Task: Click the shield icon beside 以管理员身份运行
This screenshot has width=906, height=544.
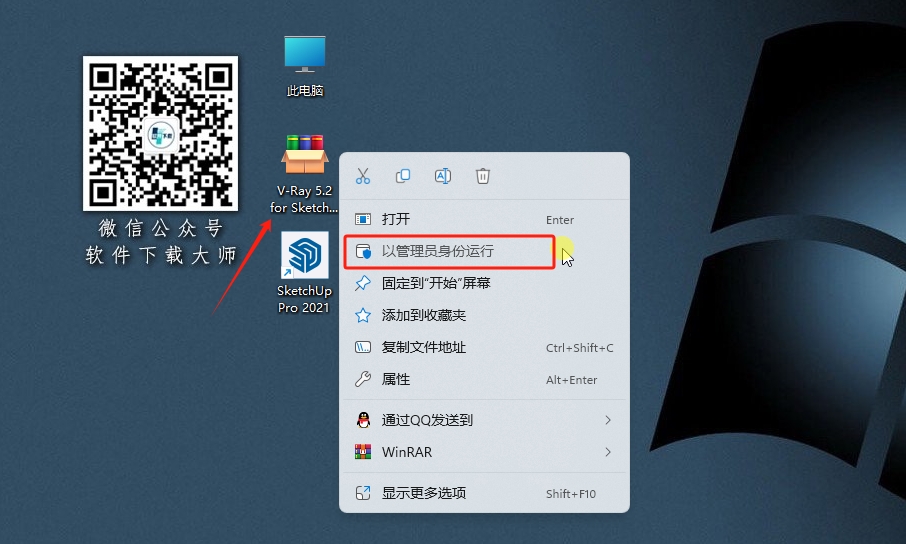Action: point(363,251)
